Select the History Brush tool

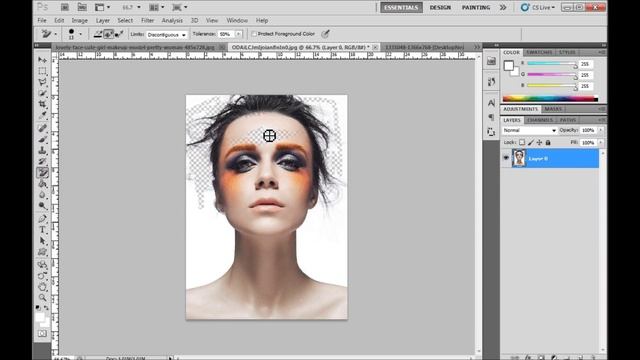(x=42, y=161)
